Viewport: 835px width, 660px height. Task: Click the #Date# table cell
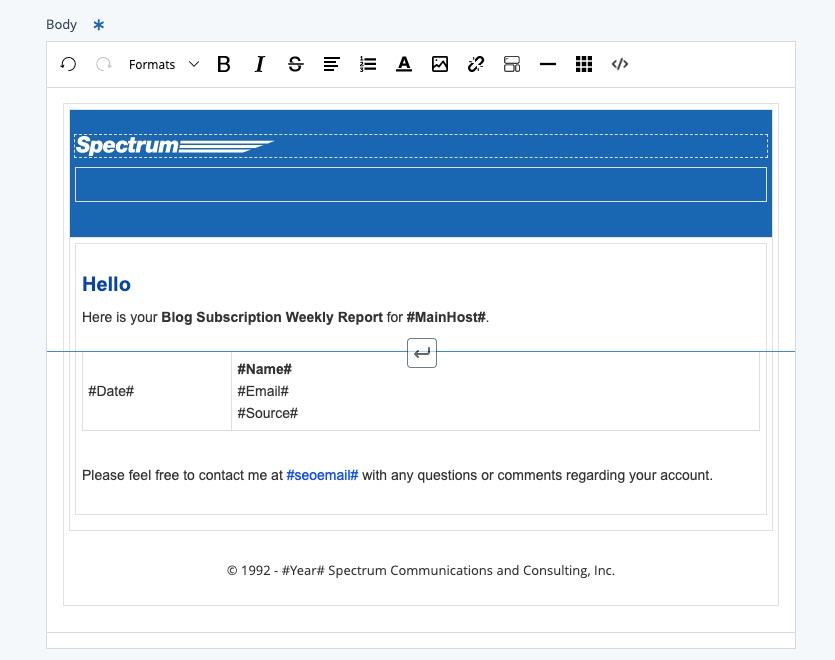coord(111,391)
